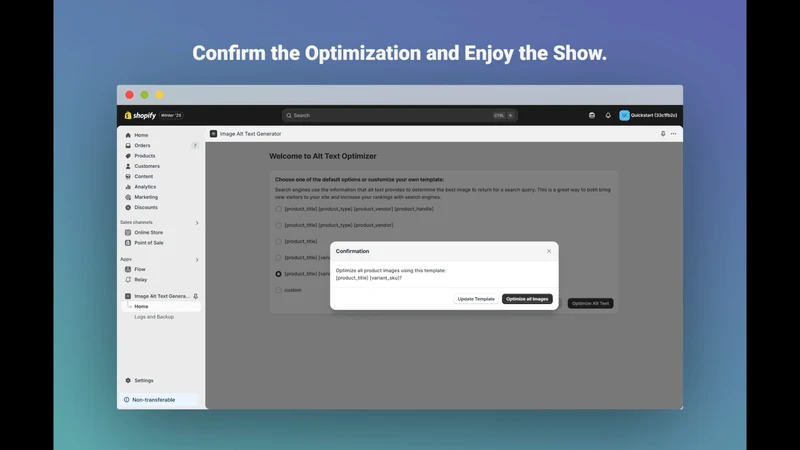
Task: Open the Flow app icon
Action: click(128, 269)
